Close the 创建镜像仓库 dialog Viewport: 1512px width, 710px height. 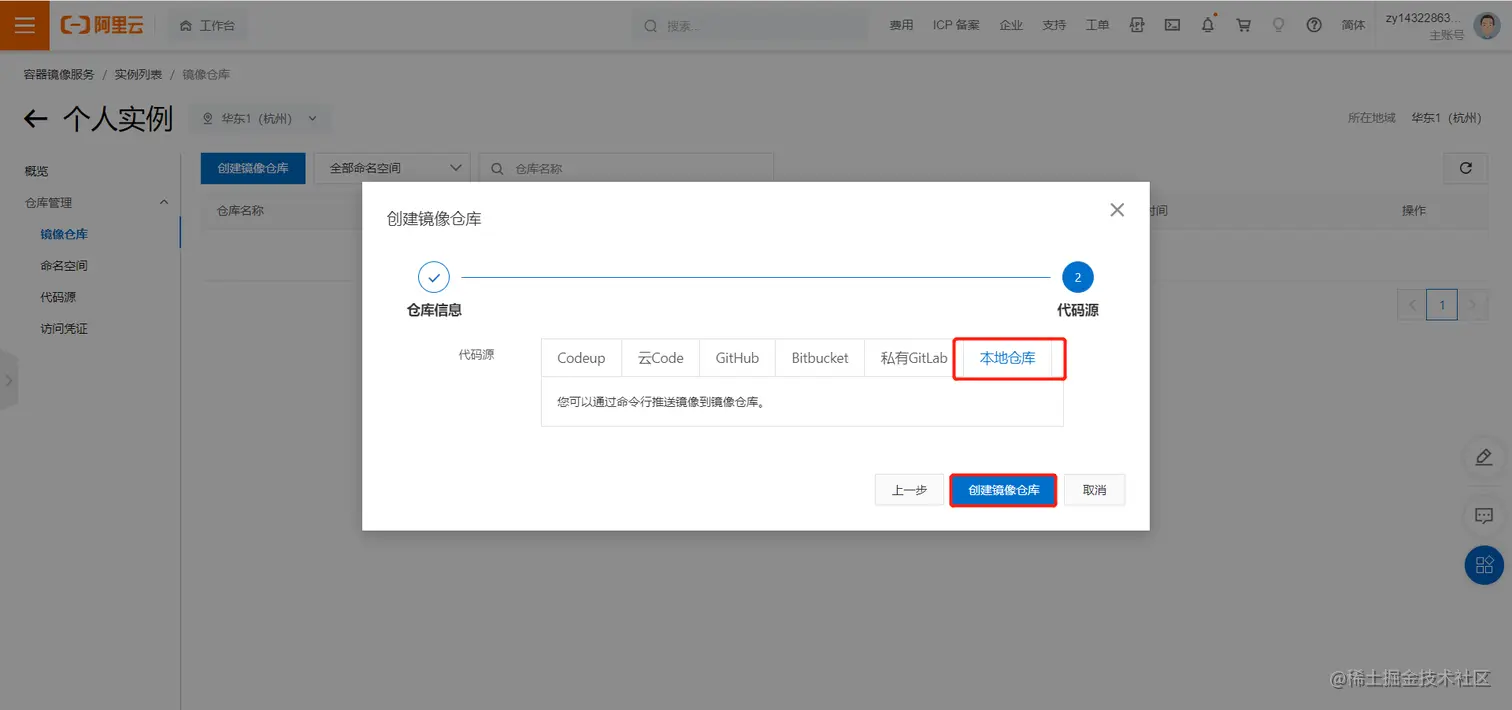click(x=1117, y=210)
